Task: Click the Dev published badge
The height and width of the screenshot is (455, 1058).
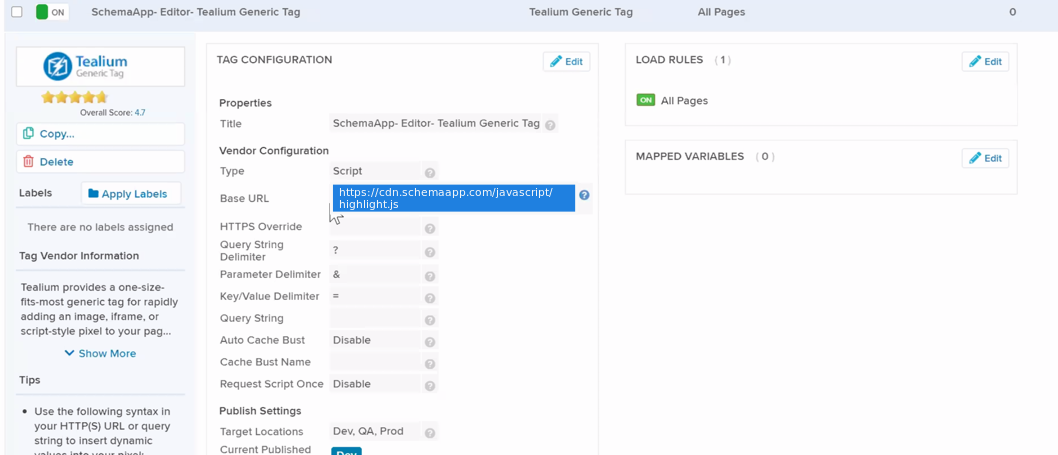Action: [346, 452]
